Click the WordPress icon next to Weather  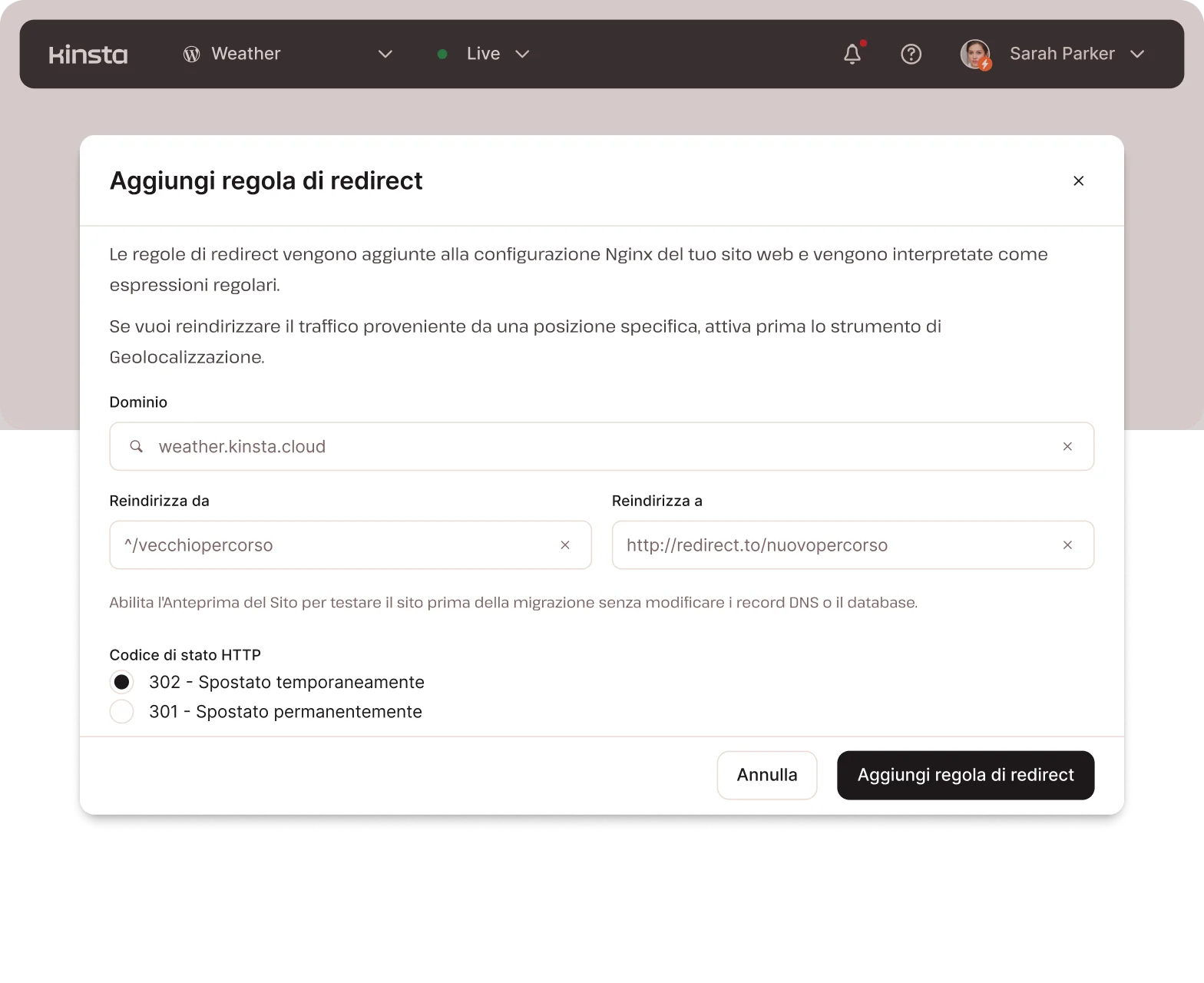point(191,55)
